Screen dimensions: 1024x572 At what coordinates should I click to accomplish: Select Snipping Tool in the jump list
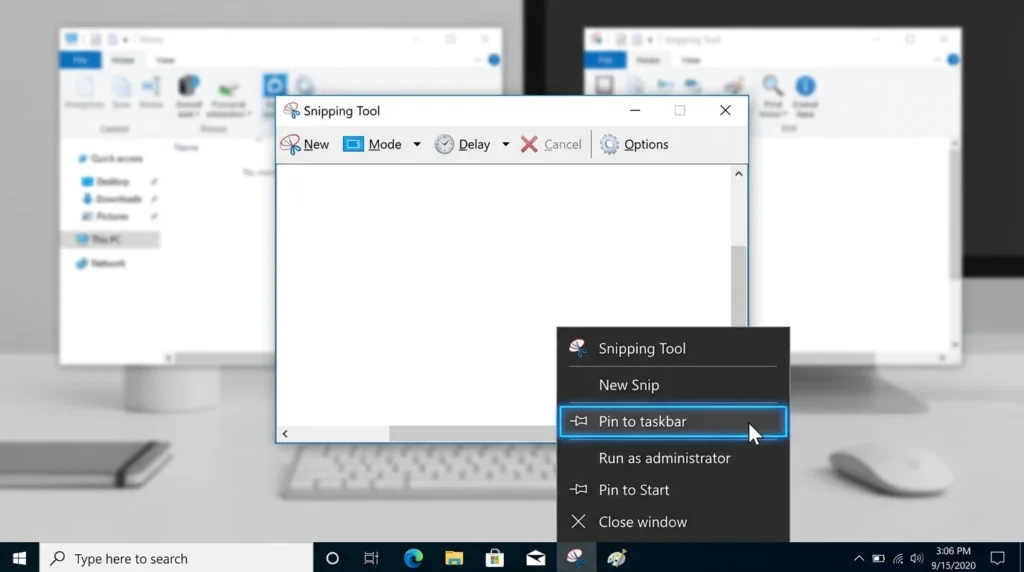673,348
